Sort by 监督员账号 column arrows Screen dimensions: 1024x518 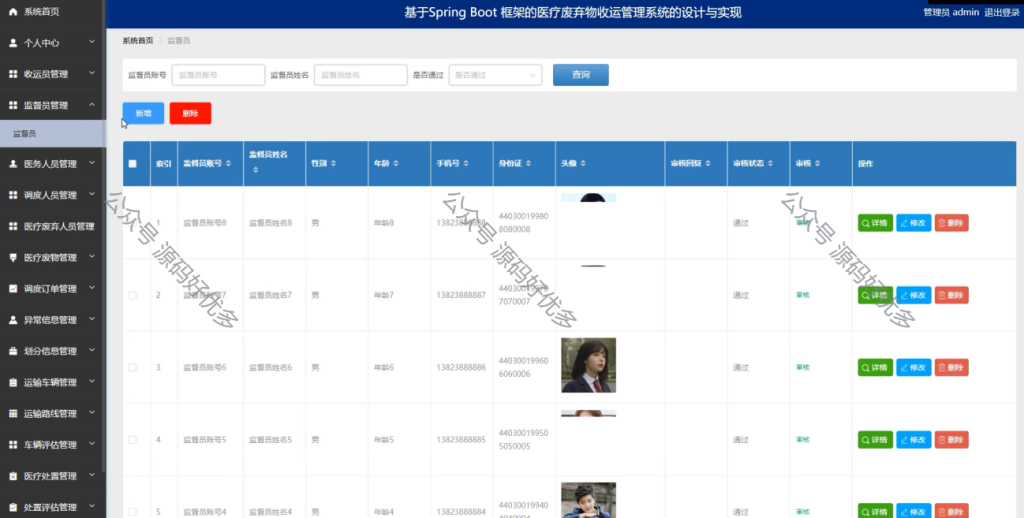(228, 163)
